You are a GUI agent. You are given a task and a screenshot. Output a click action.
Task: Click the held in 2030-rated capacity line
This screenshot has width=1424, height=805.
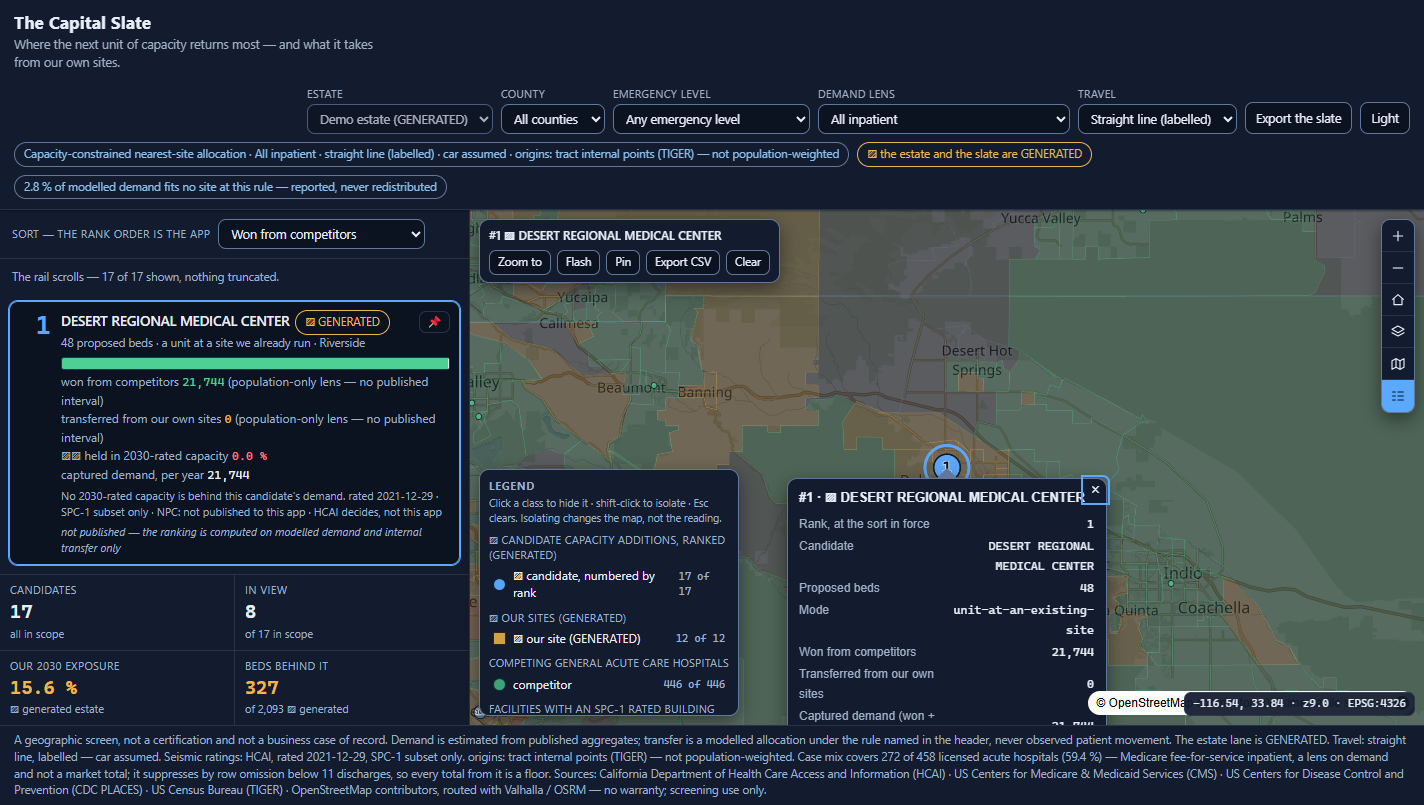[164, 456]
